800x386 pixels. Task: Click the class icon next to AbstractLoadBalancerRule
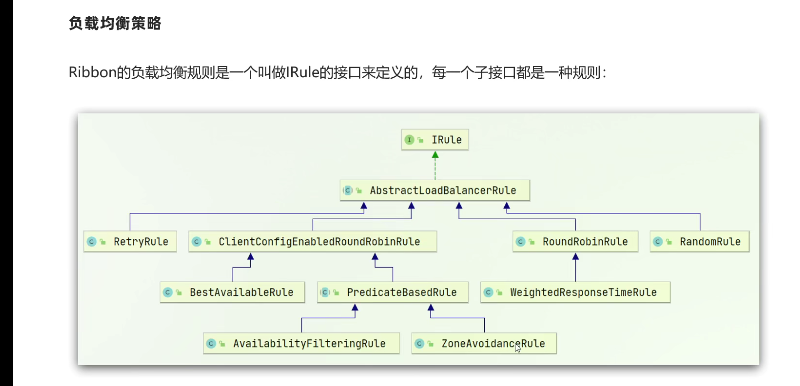pos(348,191)
